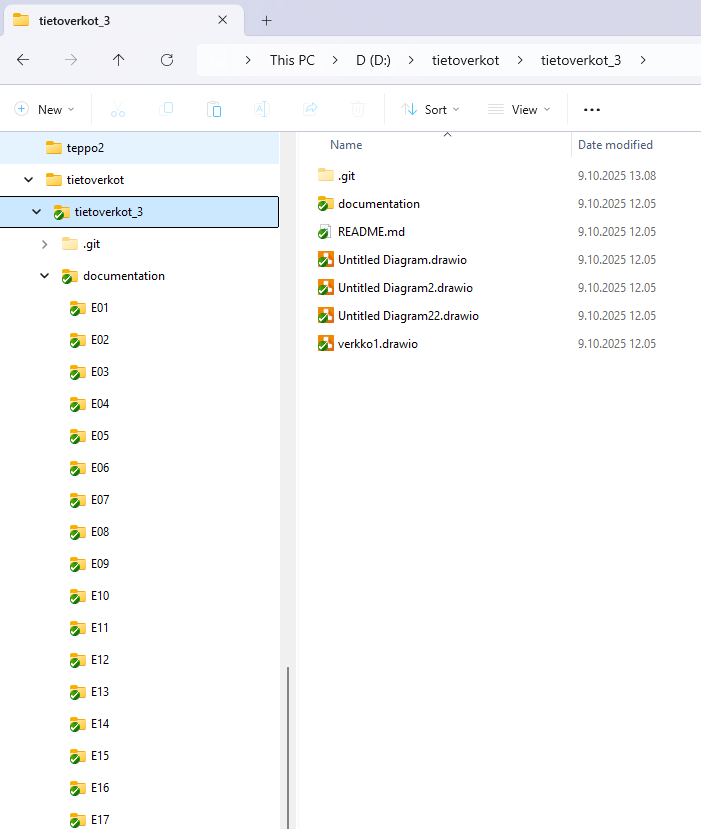Click the Copy icon in toolbar
This screenshot has height=829, width=701.
coord(167,109)
